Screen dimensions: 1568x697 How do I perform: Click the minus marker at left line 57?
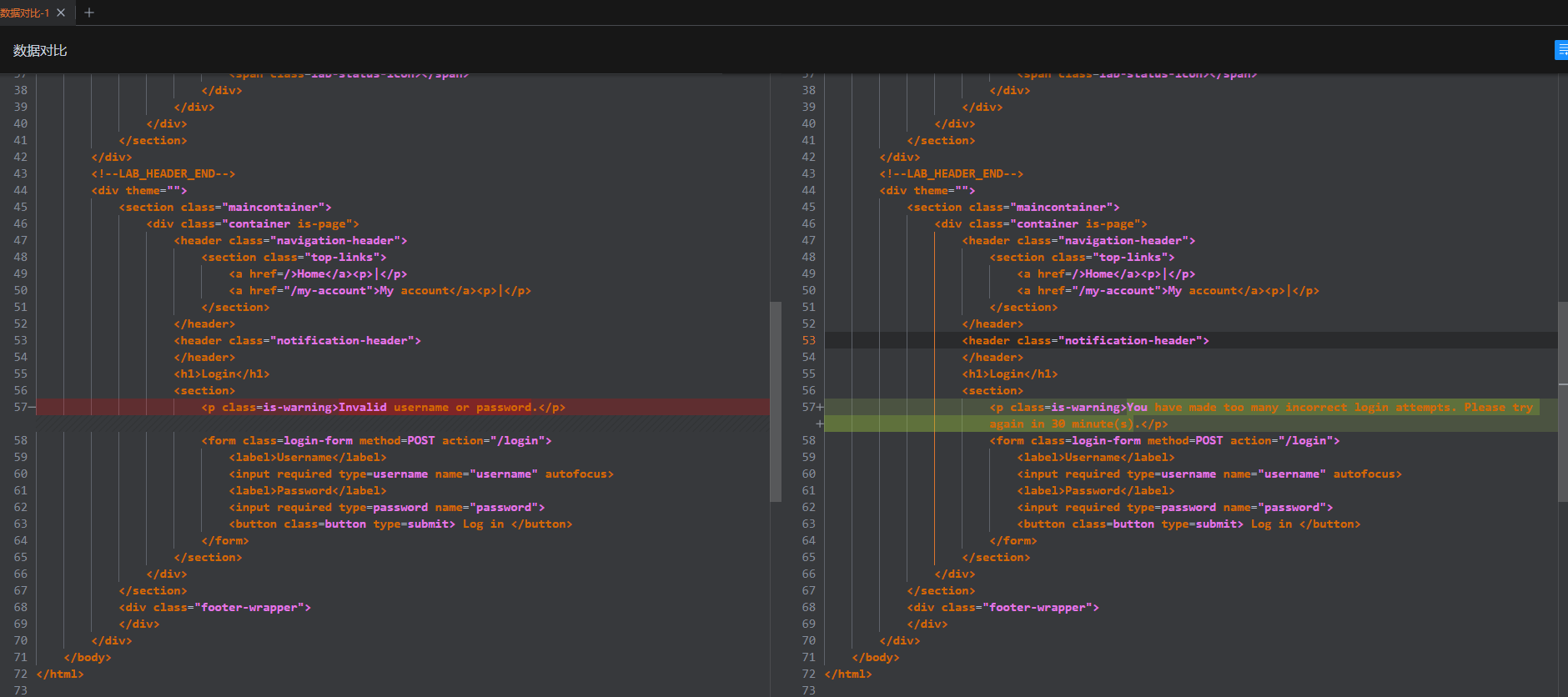tap(33, 407)
